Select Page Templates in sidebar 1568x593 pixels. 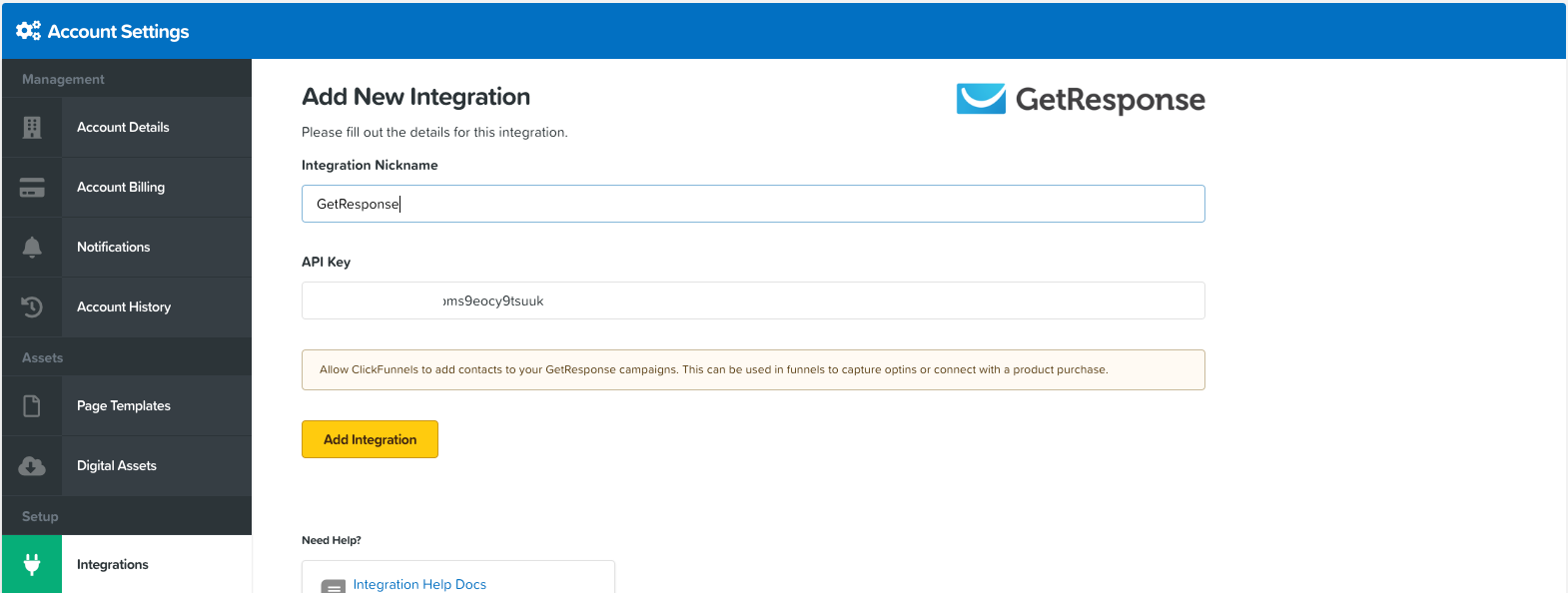coord(124,405)
